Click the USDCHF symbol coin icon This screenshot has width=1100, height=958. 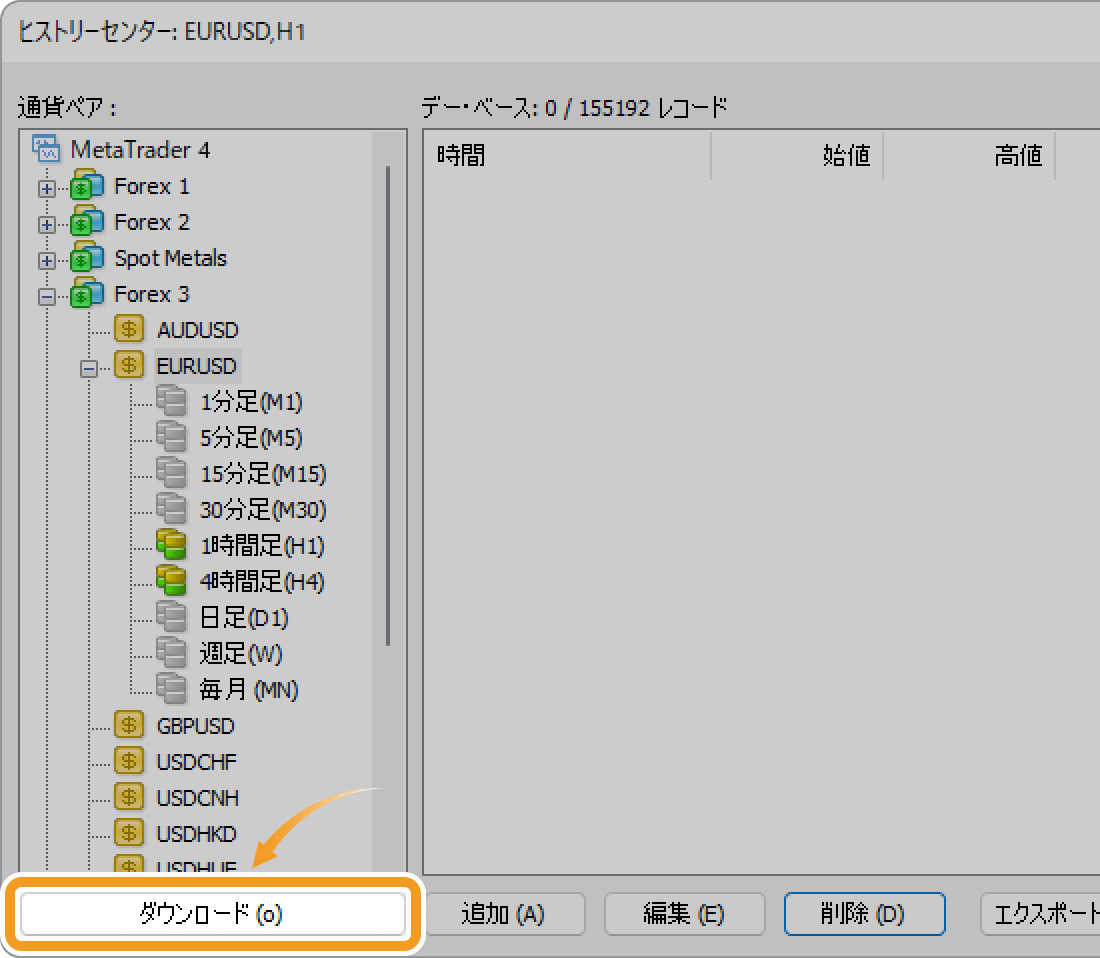[x=129, y=761]
